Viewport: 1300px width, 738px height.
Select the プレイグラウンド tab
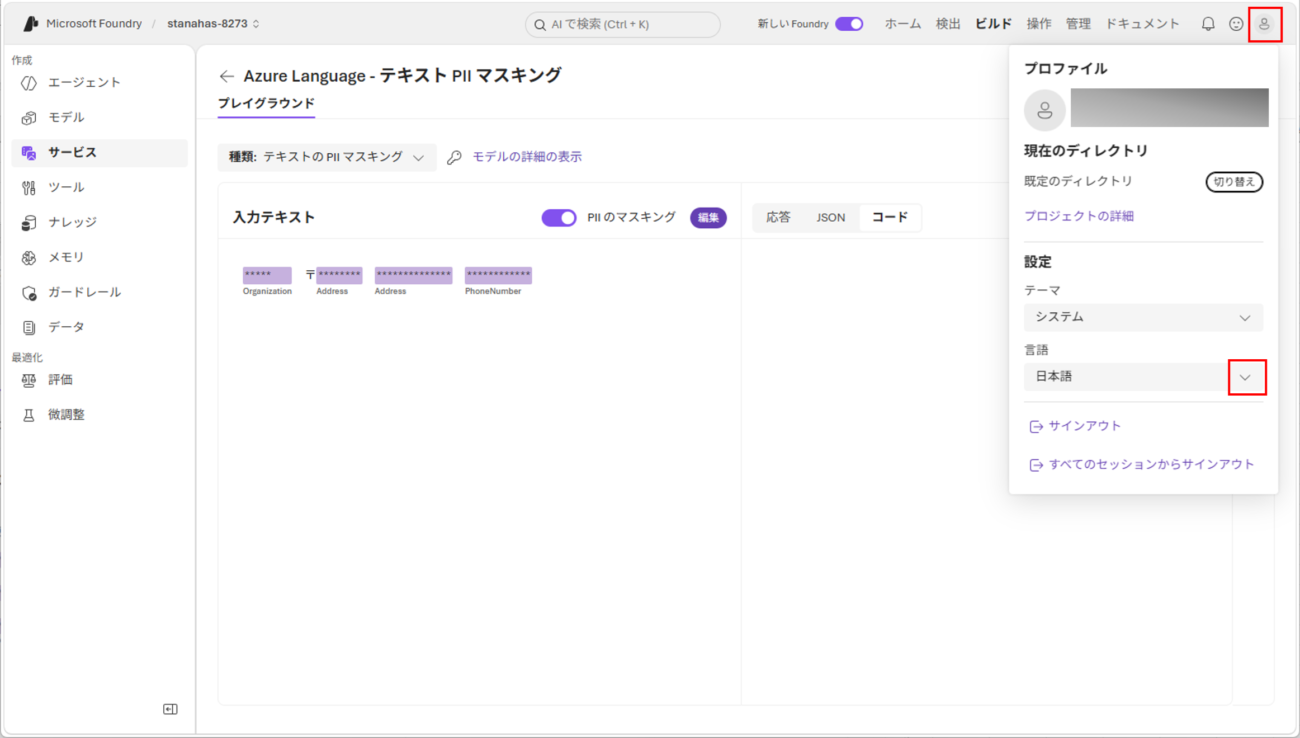tap(266, 104)
